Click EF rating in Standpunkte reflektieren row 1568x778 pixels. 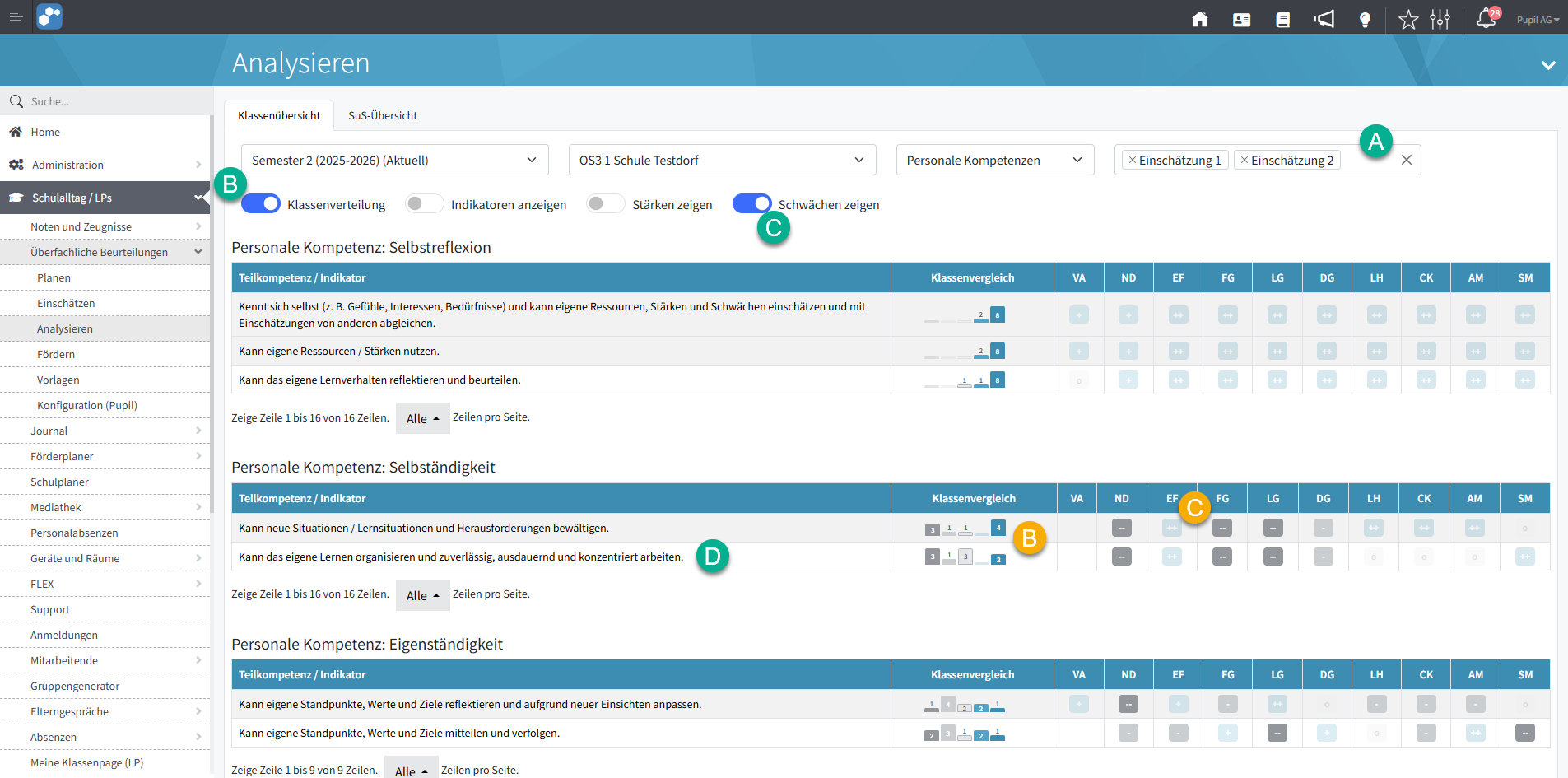click(1179, 704)
